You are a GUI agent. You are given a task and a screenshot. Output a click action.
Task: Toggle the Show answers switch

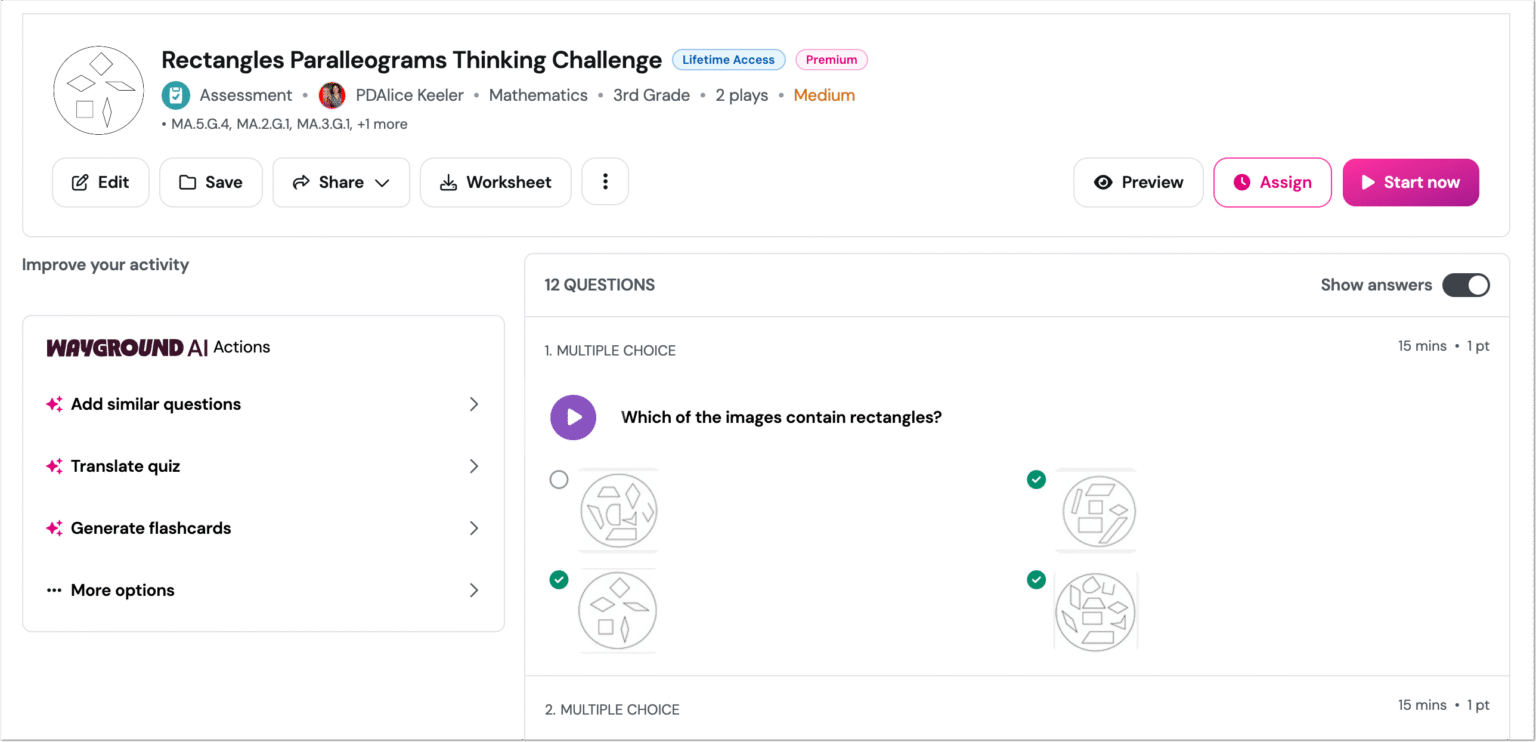(x=1466, y=285)
